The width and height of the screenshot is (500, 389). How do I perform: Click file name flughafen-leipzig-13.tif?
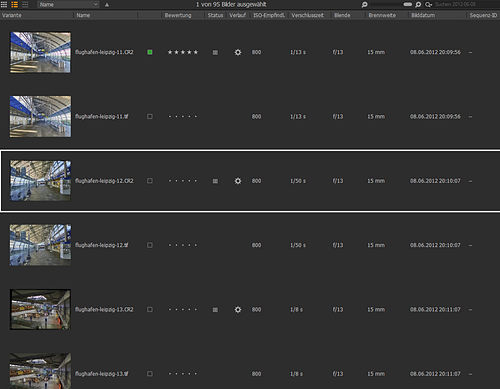pyautogui.click(x=101, y=374)
